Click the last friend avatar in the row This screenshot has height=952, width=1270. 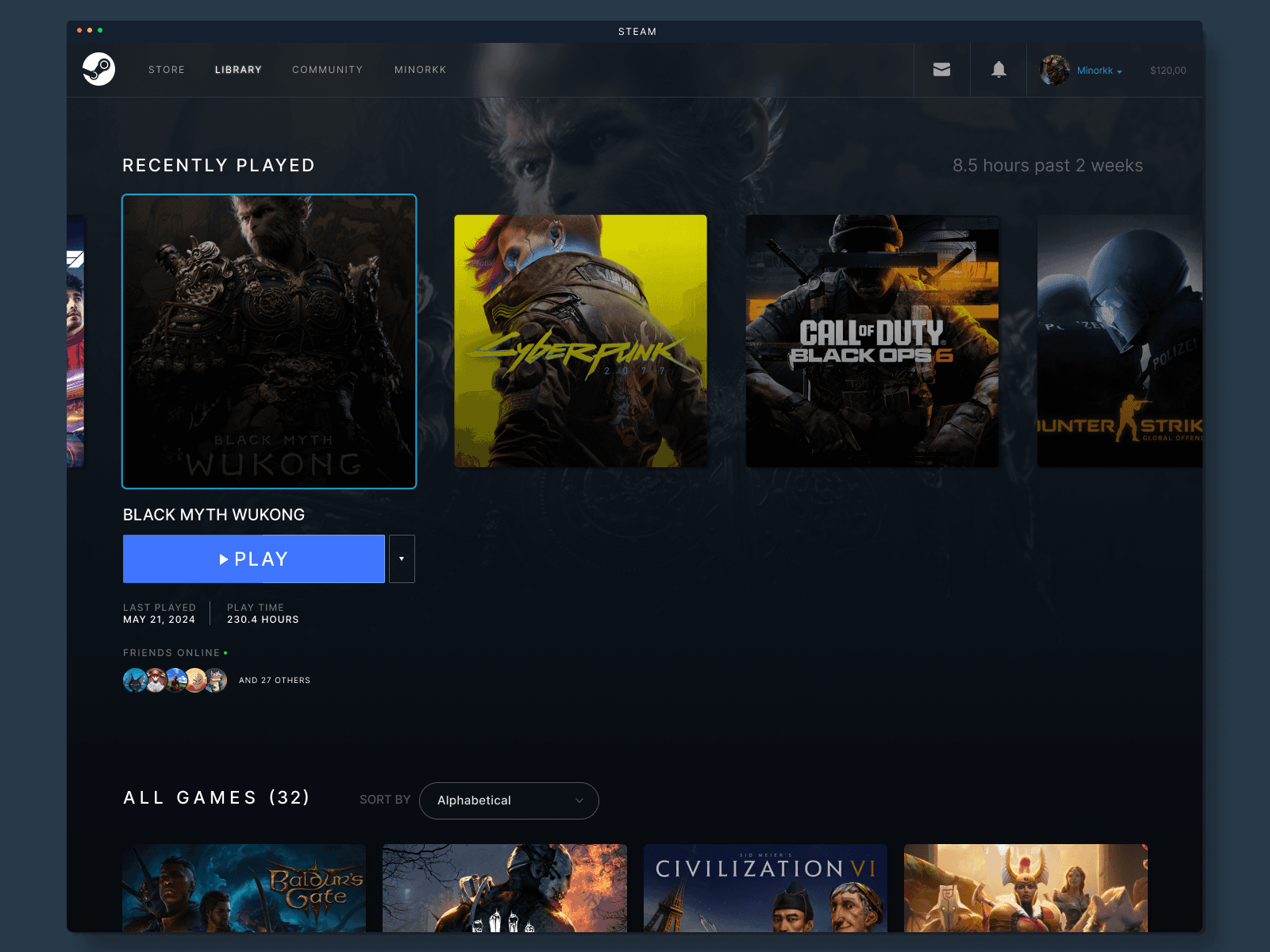(216, 680)
